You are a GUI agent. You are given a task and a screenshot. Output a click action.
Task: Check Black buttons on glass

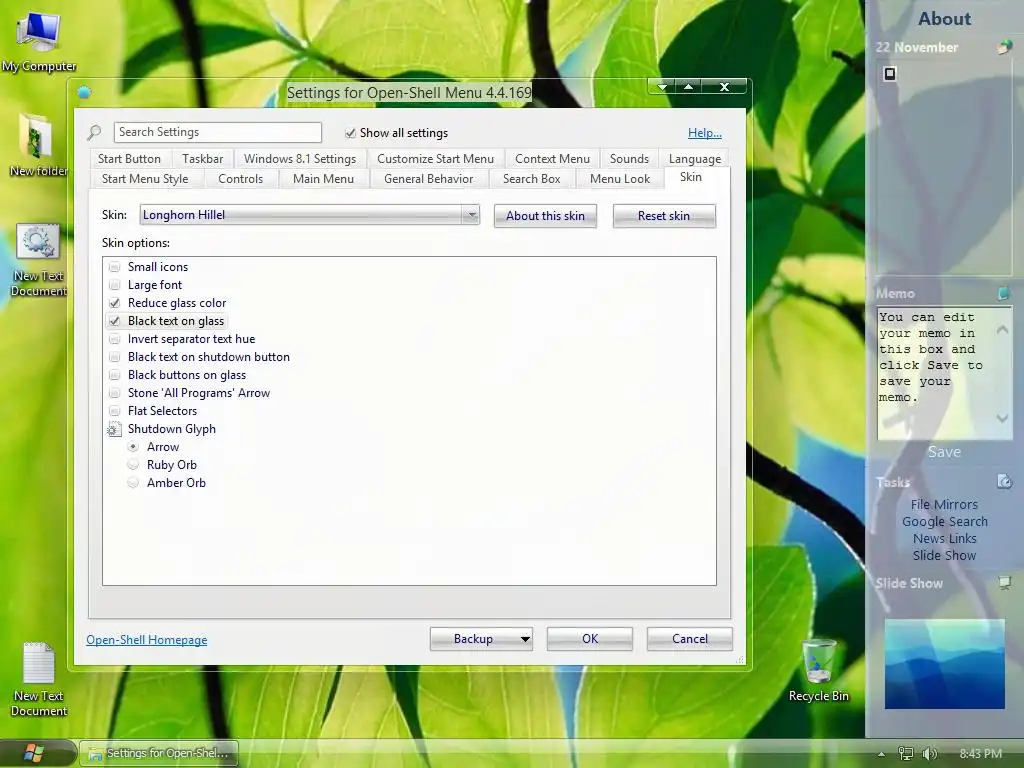115,375
